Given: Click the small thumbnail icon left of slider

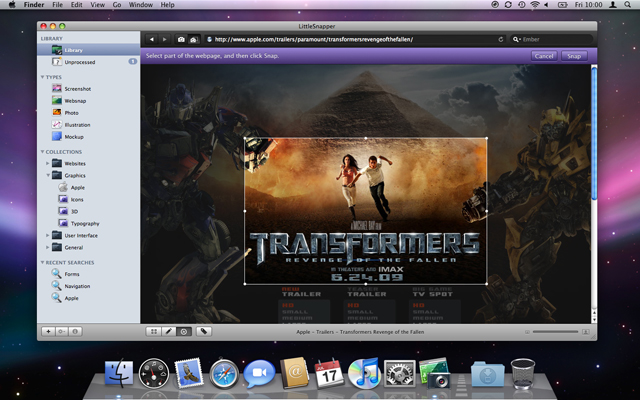Looking at the screenshot, I should tap(527, 332).
